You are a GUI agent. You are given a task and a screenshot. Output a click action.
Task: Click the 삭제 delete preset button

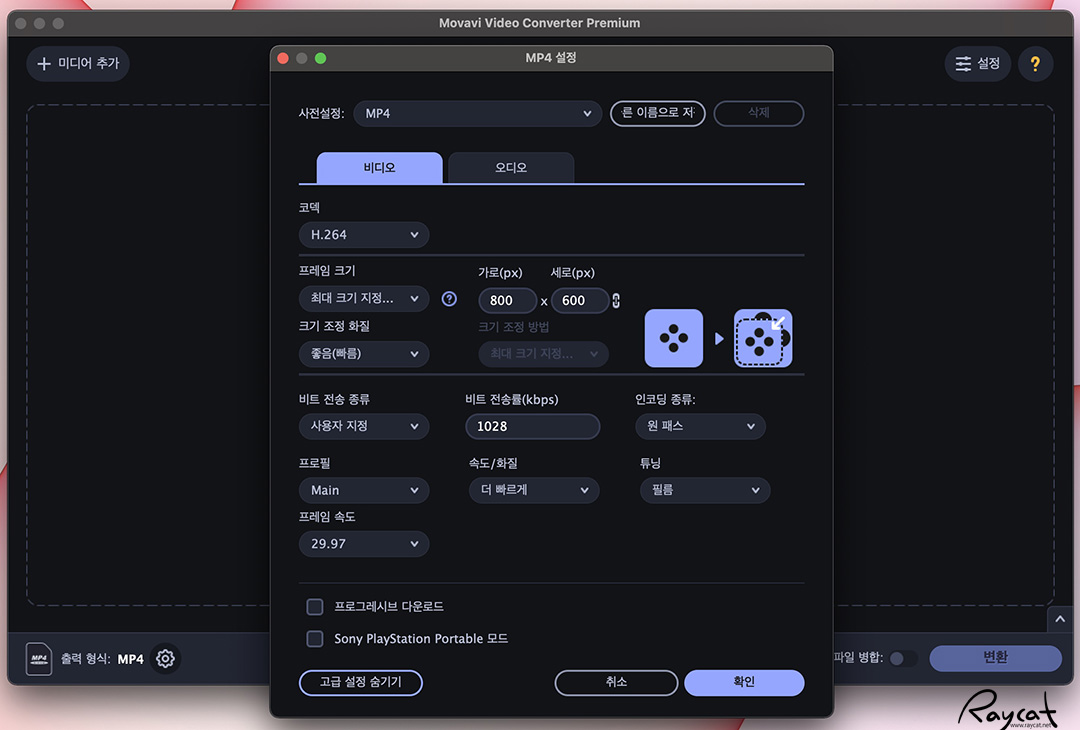pos(758,114)
